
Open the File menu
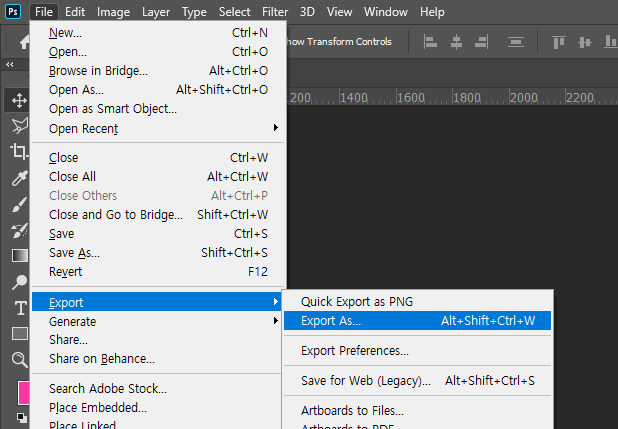coord(44,12)
